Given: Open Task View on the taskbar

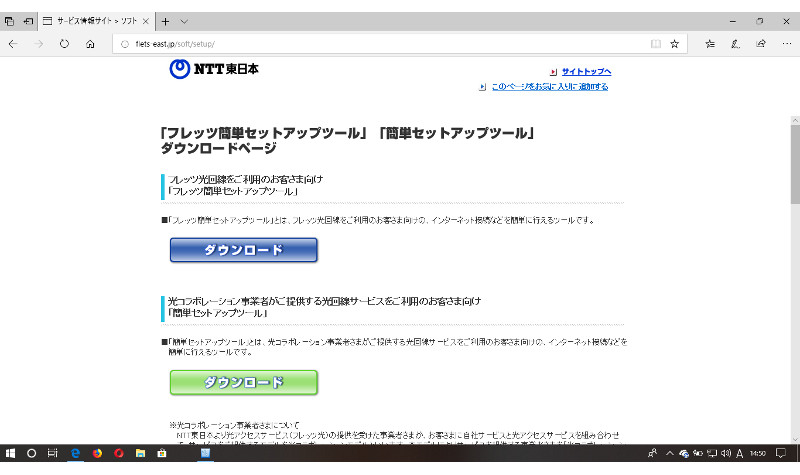Looking at the screenshot, I should tap(53, 453).
